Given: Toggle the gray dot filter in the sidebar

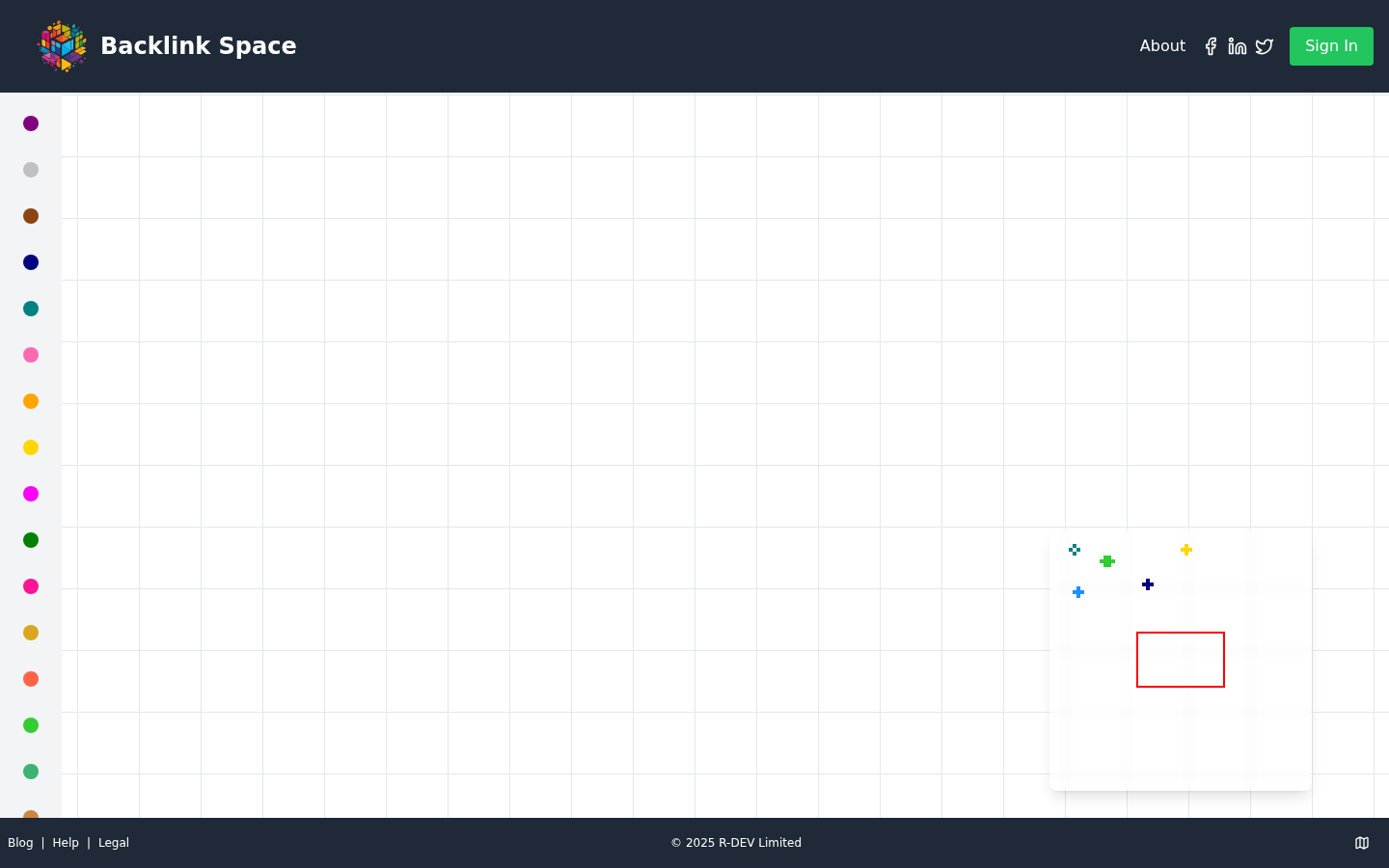Looking at the screenshot, I should pos(31,170).
